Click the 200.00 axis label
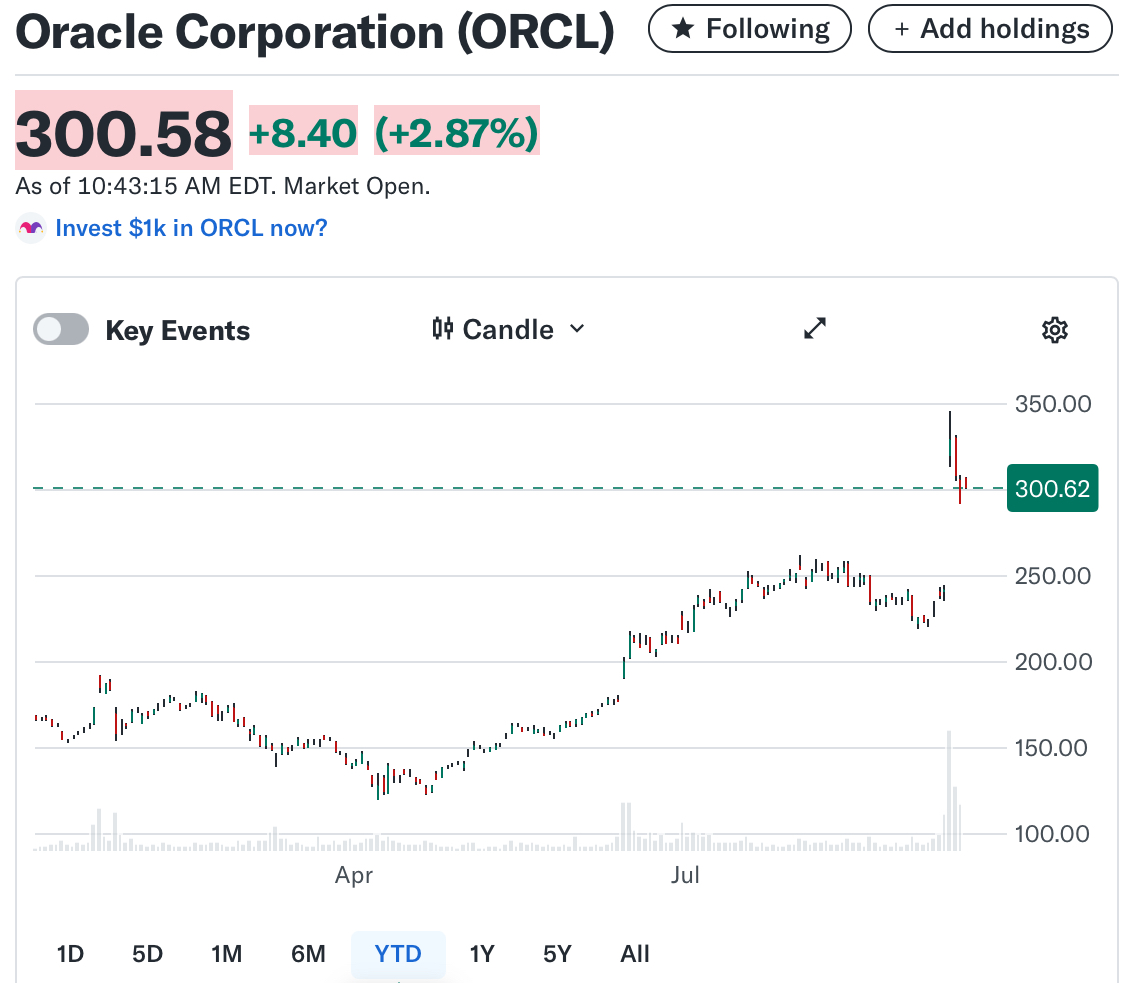 tap(1053, 662)
